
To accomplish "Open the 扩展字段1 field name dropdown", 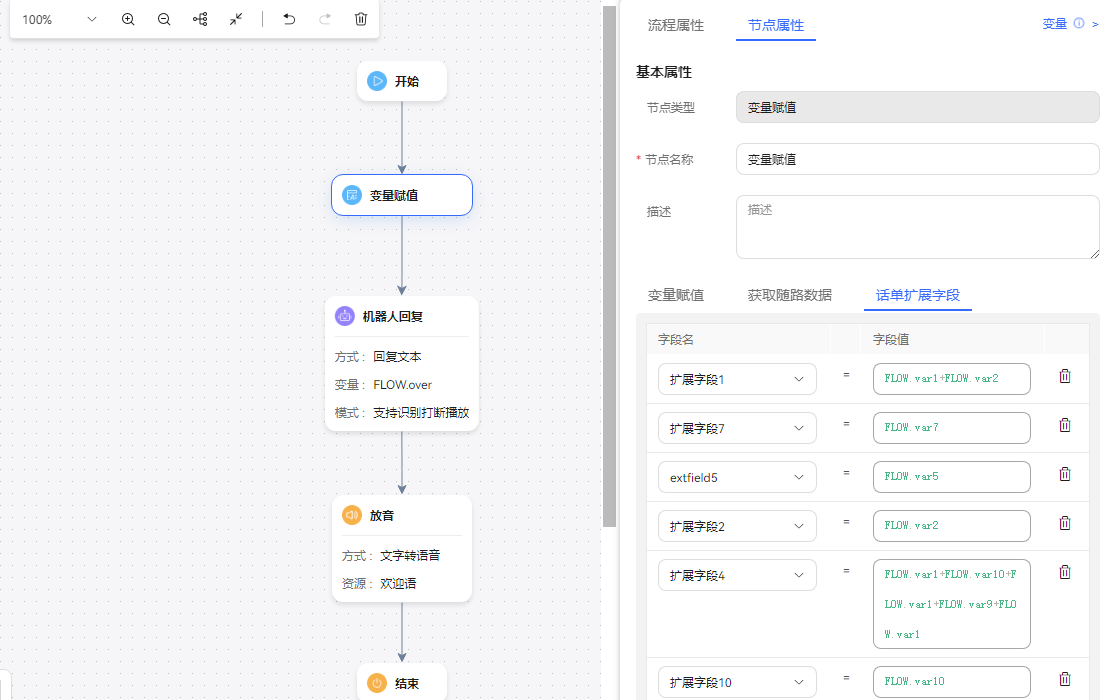I will click(x=737, y=379).
